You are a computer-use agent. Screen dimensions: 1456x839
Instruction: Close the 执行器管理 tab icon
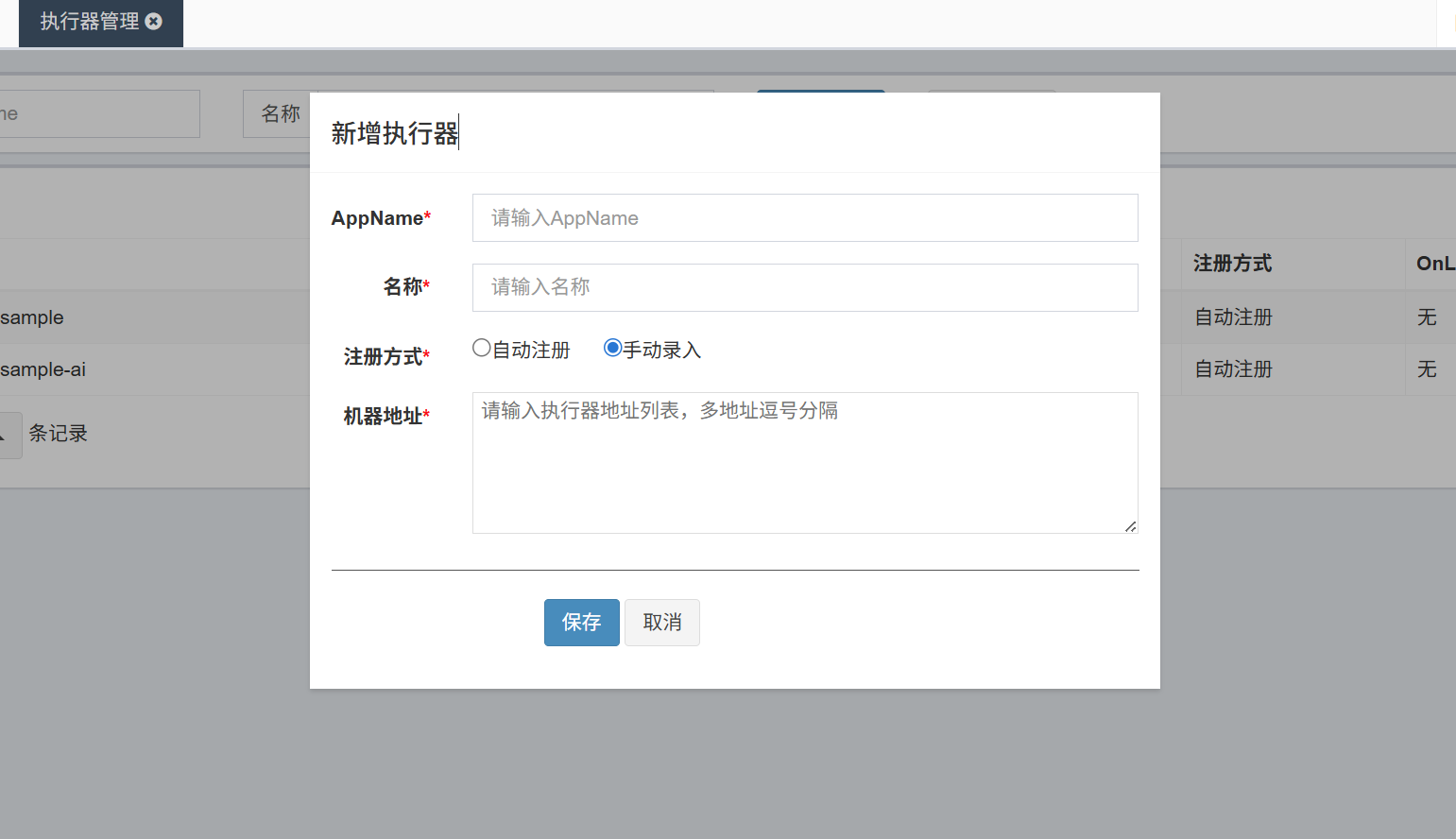pyautogui.click(x=154, y=21)
